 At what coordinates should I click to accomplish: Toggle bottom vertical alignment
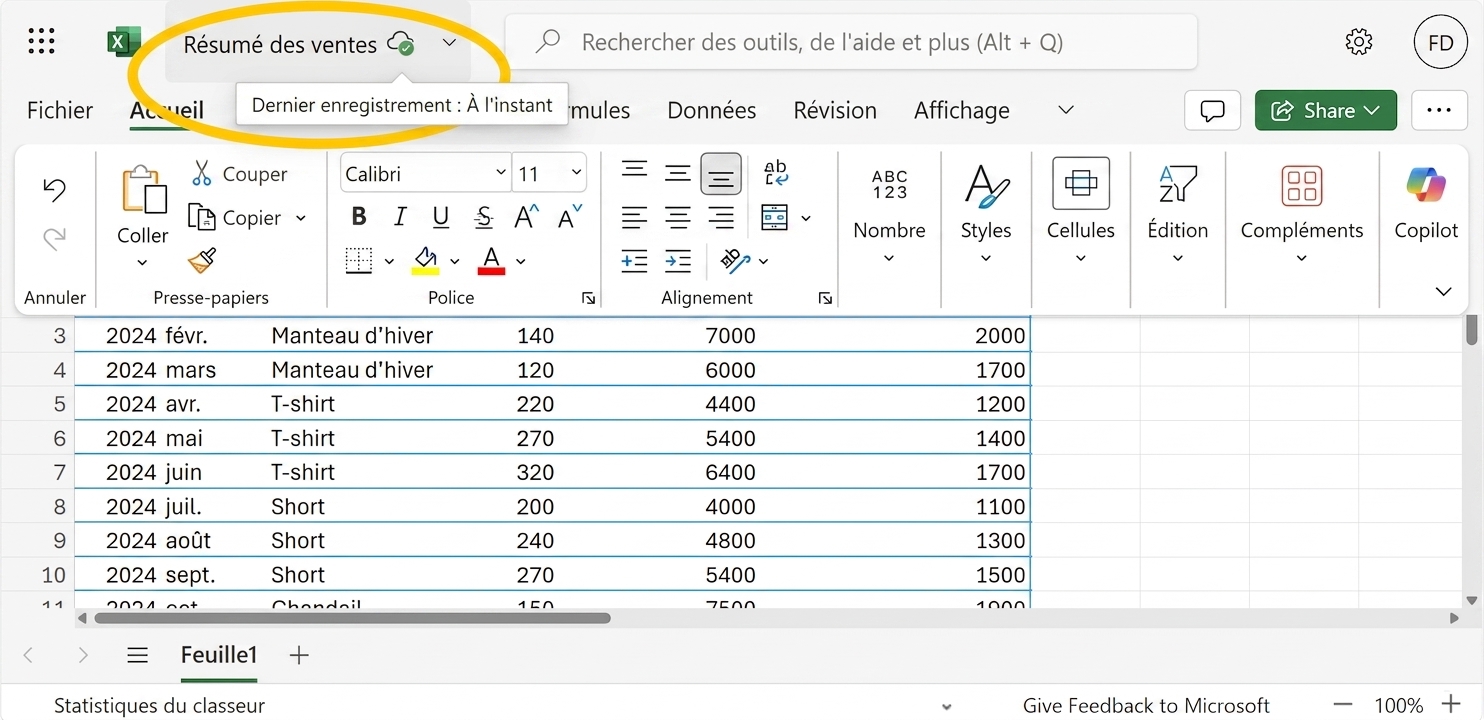[x=721, y=174]
